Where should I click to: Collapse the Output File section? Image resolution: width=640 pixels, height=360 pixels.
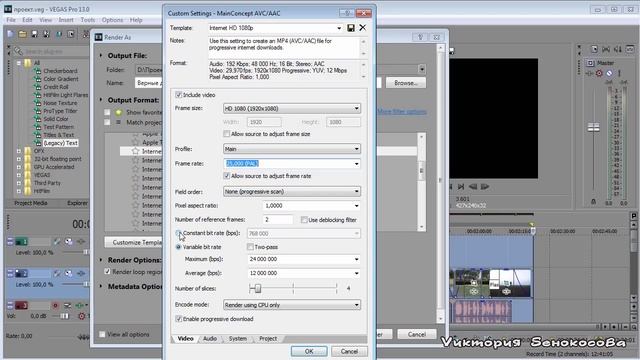click(101, 55)
